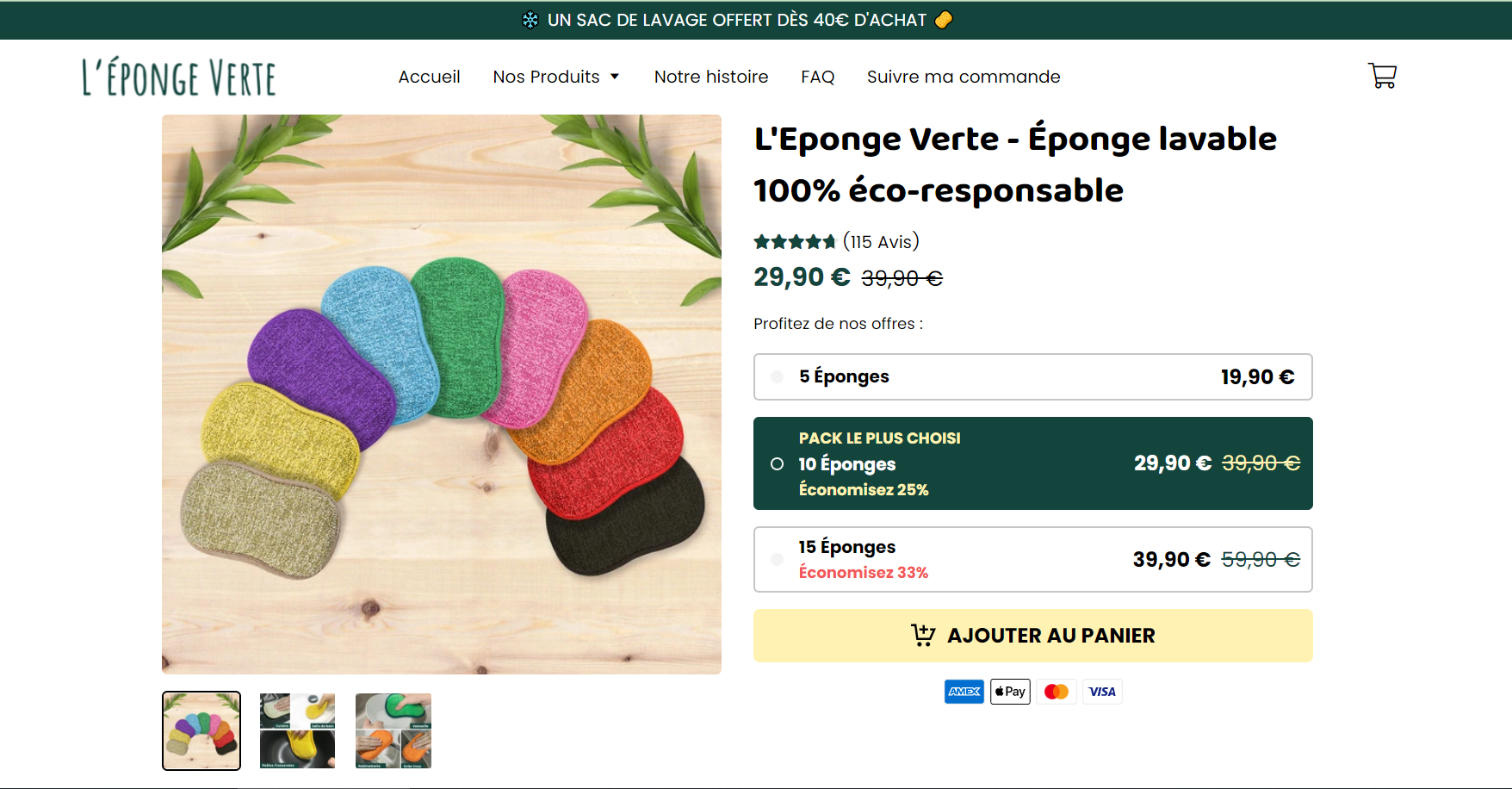Open the 115 Avis reviews link

[881, 242]
